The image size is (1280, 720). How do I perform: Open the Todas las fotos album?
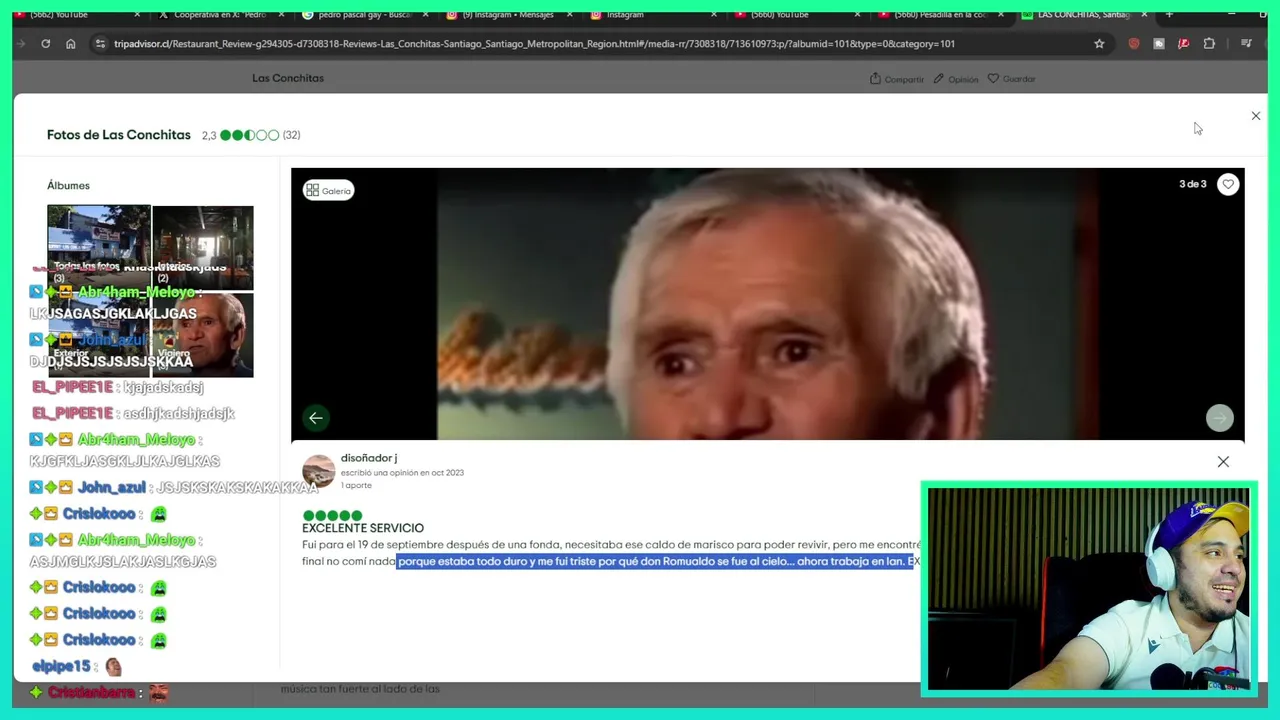tap(99, 246)
